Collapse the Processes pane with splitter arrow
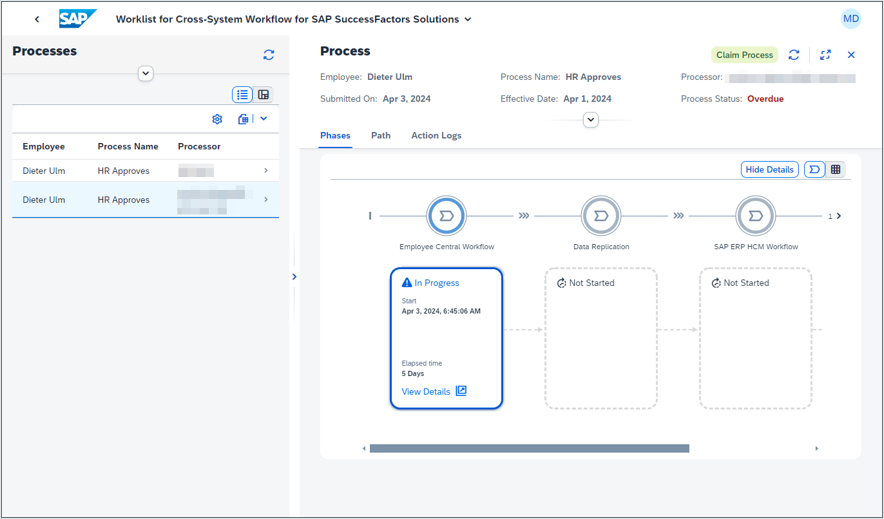This screenshot has height=519, width=884. click(x=294, y=277)
